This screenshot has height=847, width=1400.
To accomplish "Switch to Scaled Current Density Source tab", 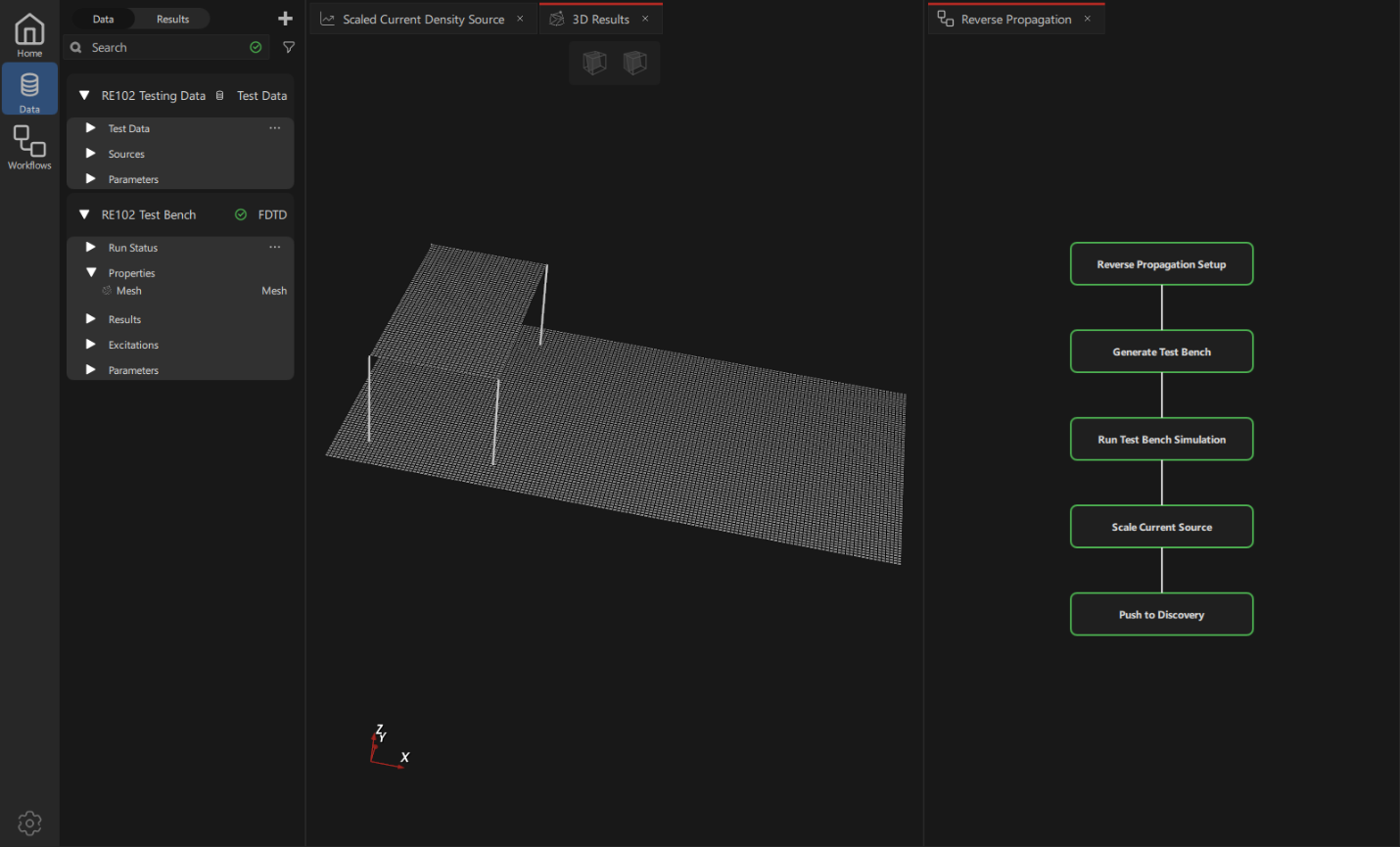I will point(423,20).
